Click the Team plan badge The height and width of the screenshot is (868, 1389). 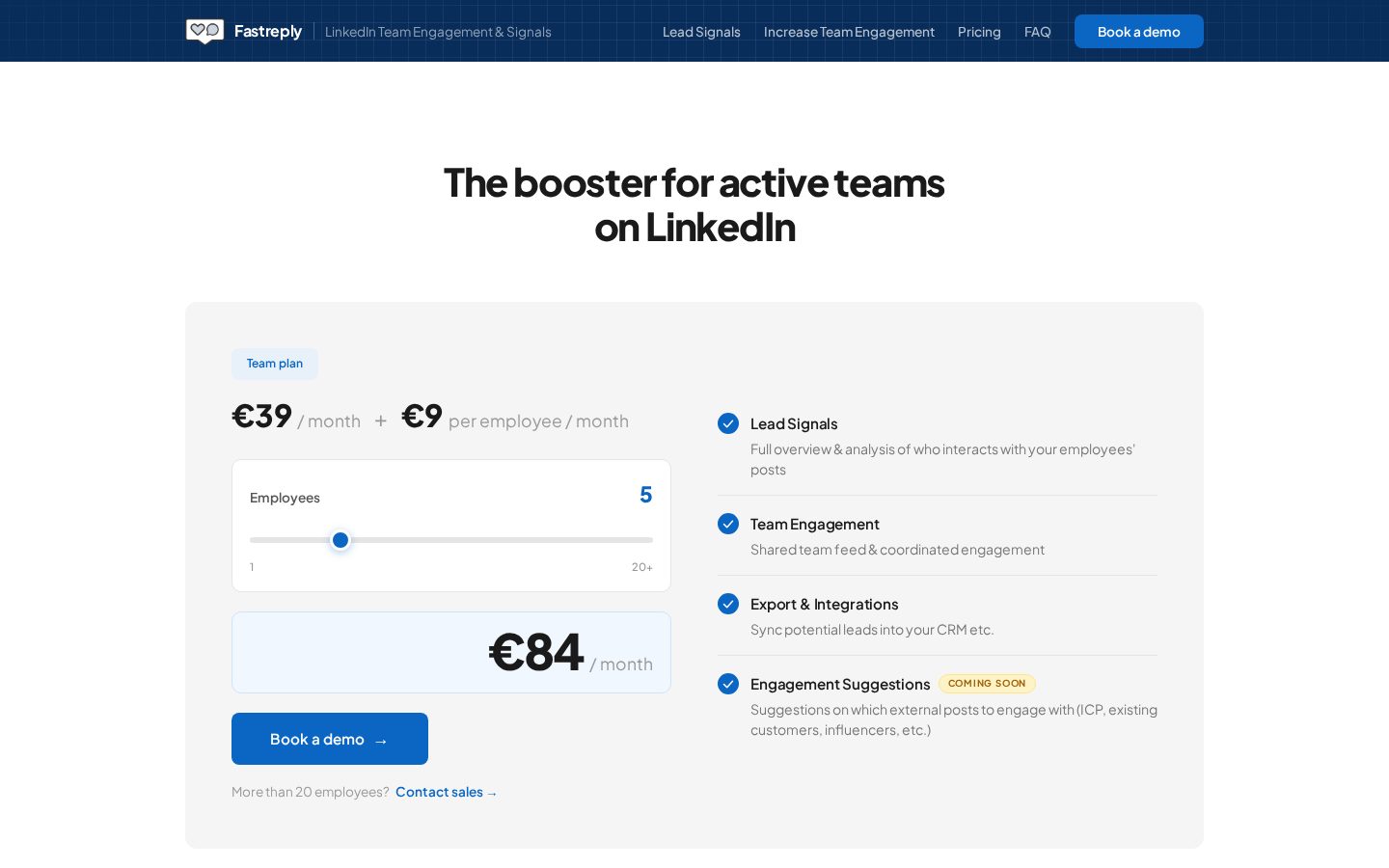[x=275, y=364]
